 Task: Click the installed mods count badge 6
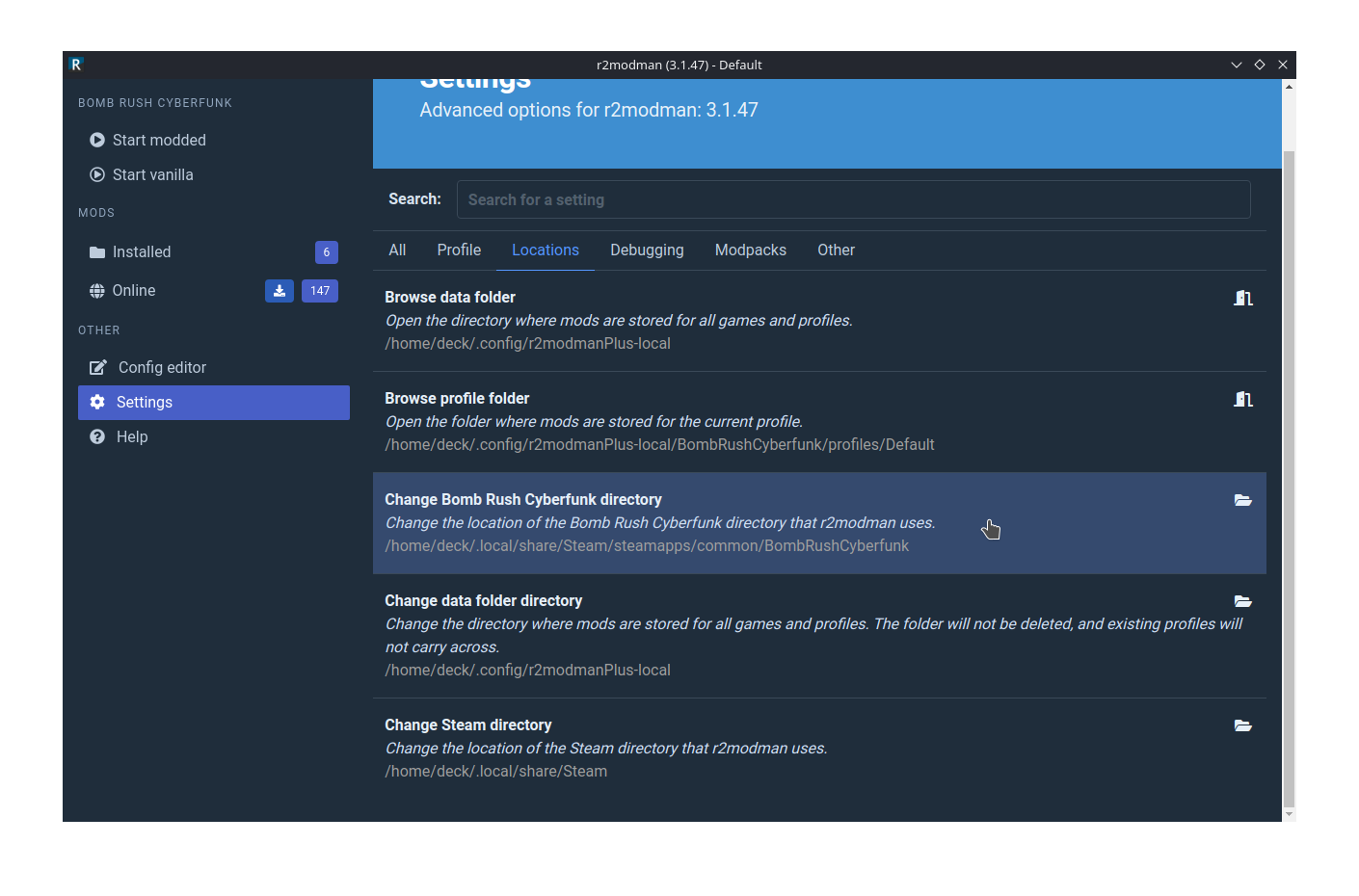[x=327, y=252]
